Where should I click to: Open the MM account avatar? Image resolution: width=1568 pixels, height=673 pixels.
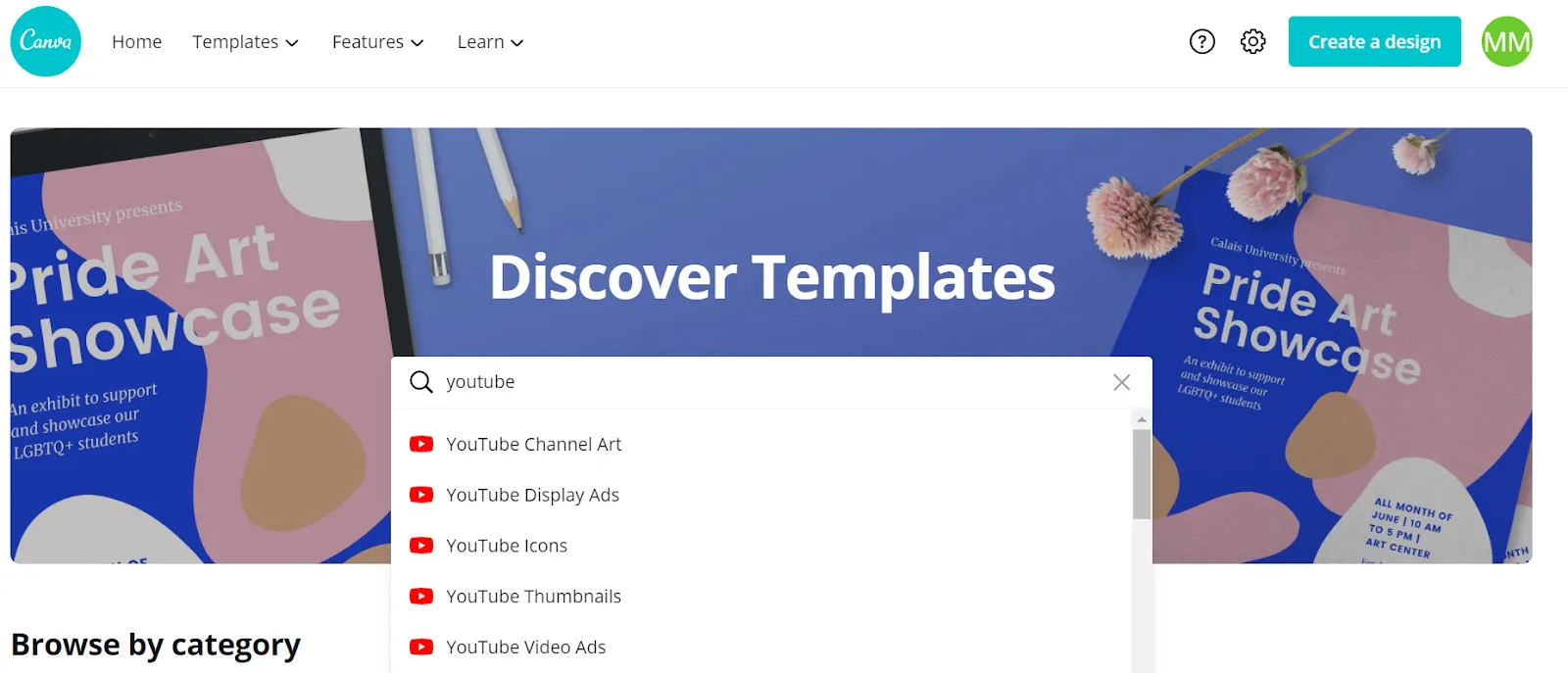point(1506,41)
